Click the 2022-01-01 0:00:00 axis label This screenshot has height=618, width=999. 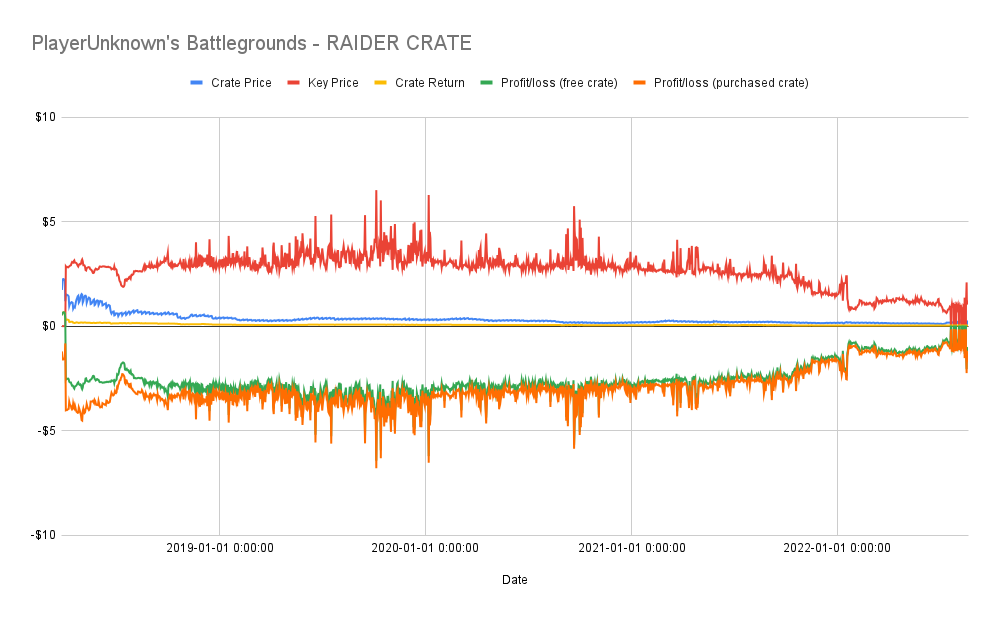click(837, 548)
